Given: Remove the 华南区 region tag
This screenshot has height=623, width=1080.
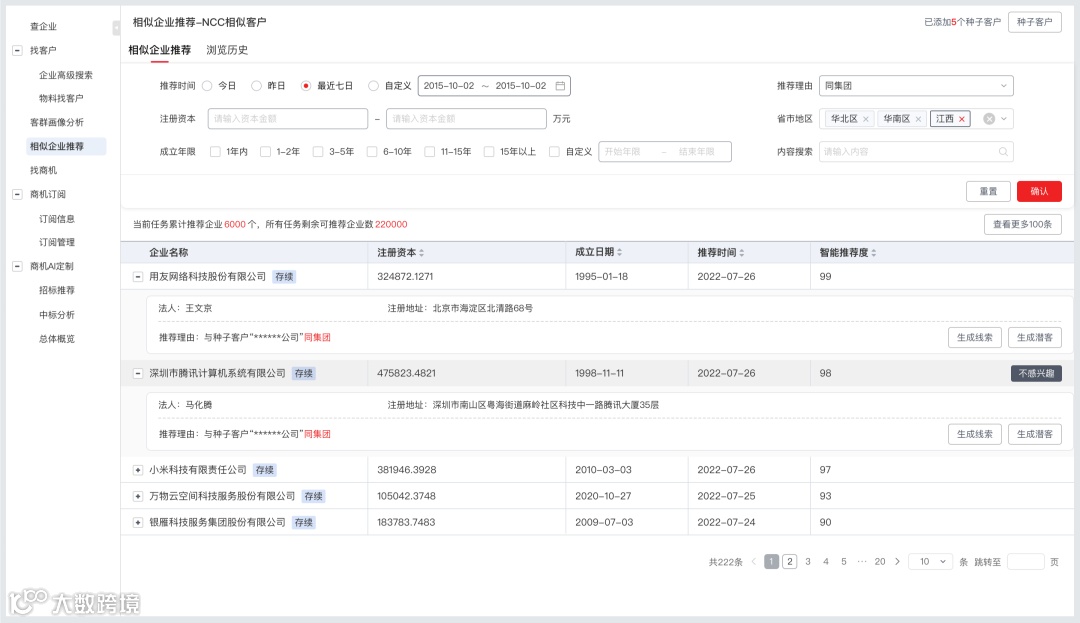Looking at the screenshot, I should coord(918,119).
